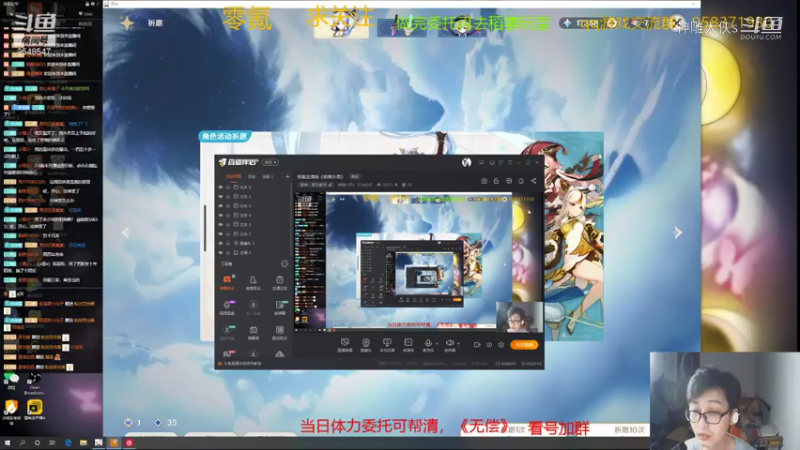This screenshot has width=800, height=450.
Task: Click the user avatar in streaming app title bar
Action: pos(466,162)
